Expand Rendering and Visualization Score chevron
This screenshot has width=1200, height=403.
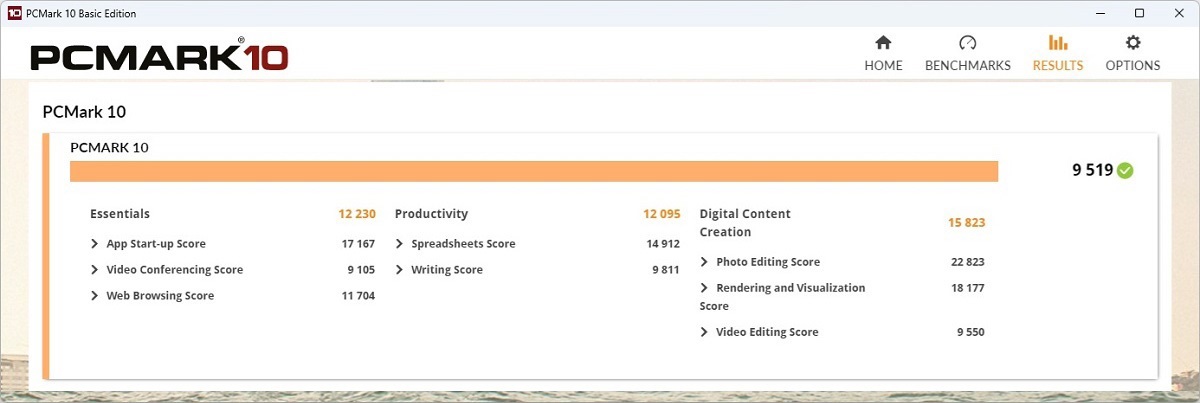pos(705,288)
